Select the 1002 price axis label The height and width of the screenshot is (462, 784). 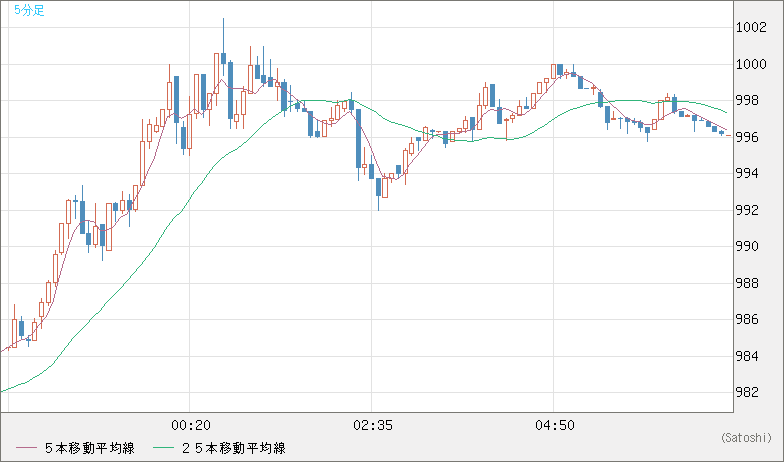(x=750, y=28)
